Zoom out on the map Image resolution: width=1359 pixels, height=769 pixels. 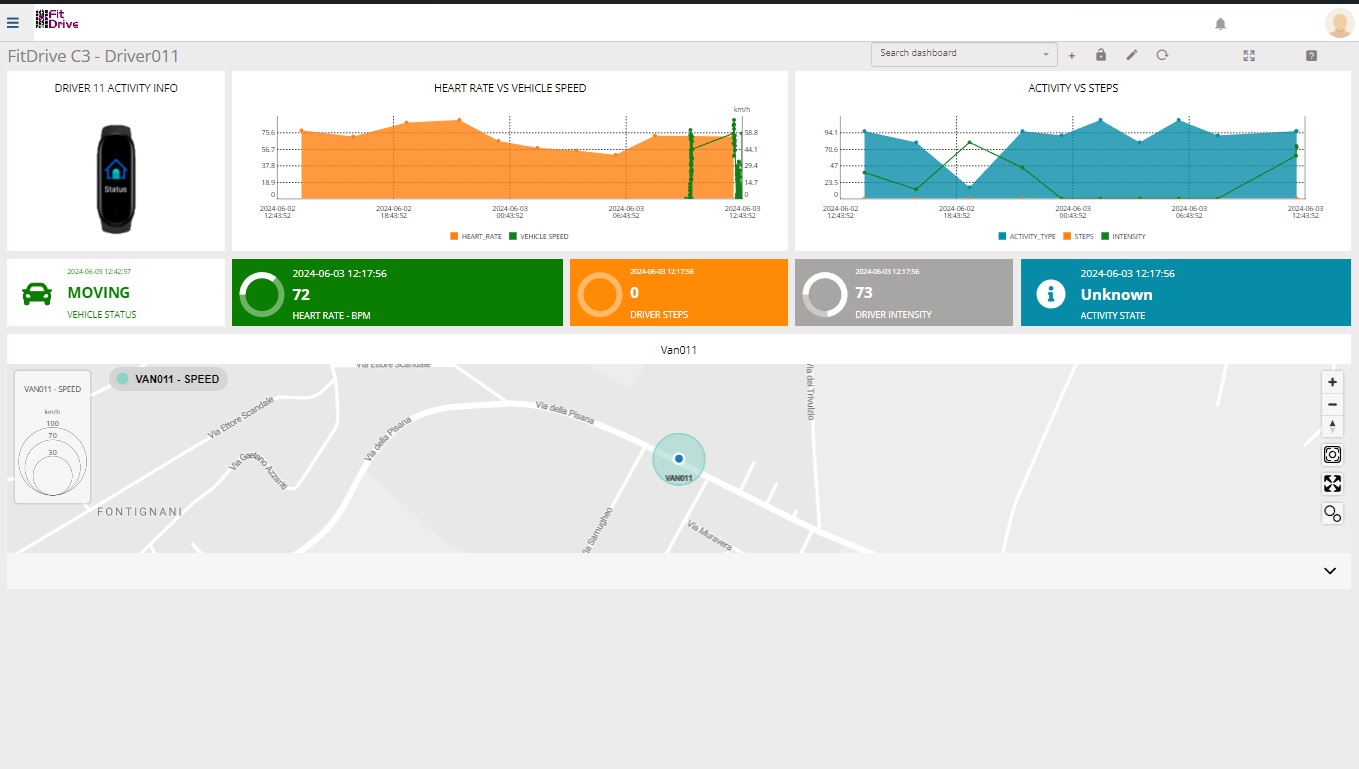coord(1332,404)
